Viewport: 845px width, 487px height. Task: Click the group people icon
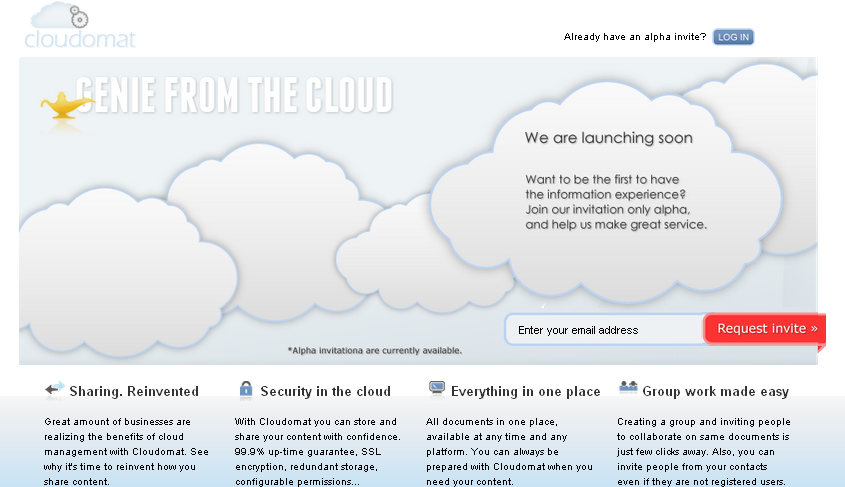tap(628, 387)
